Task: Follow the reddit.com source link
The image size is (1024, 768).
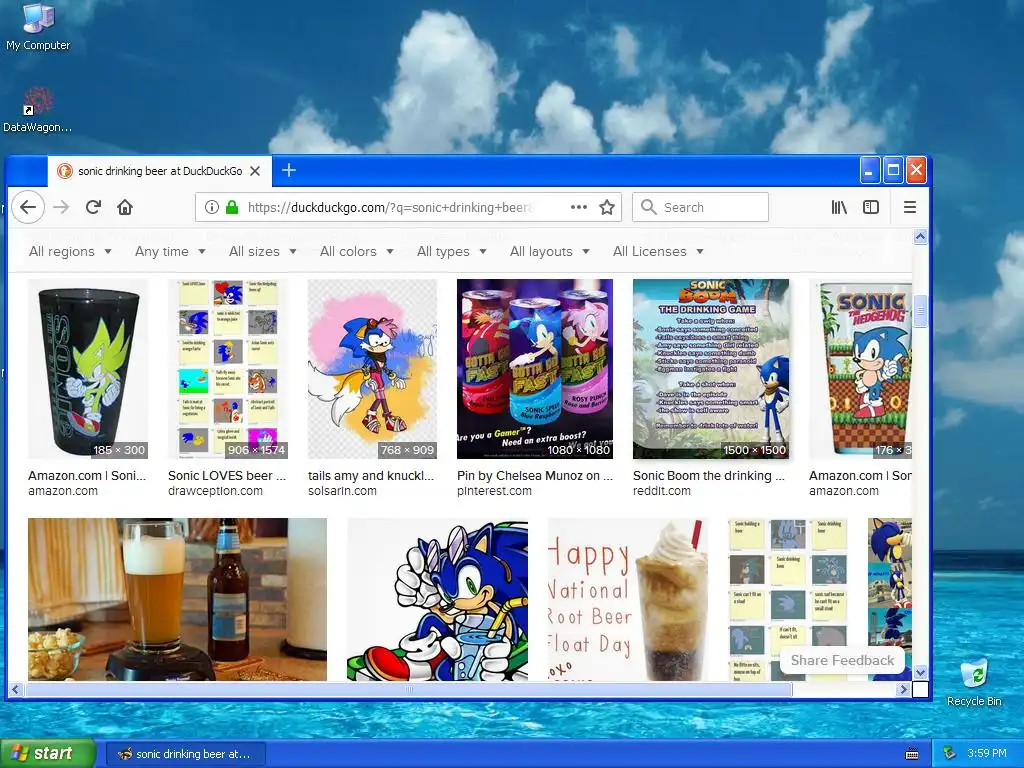Action: click(662, 491)
